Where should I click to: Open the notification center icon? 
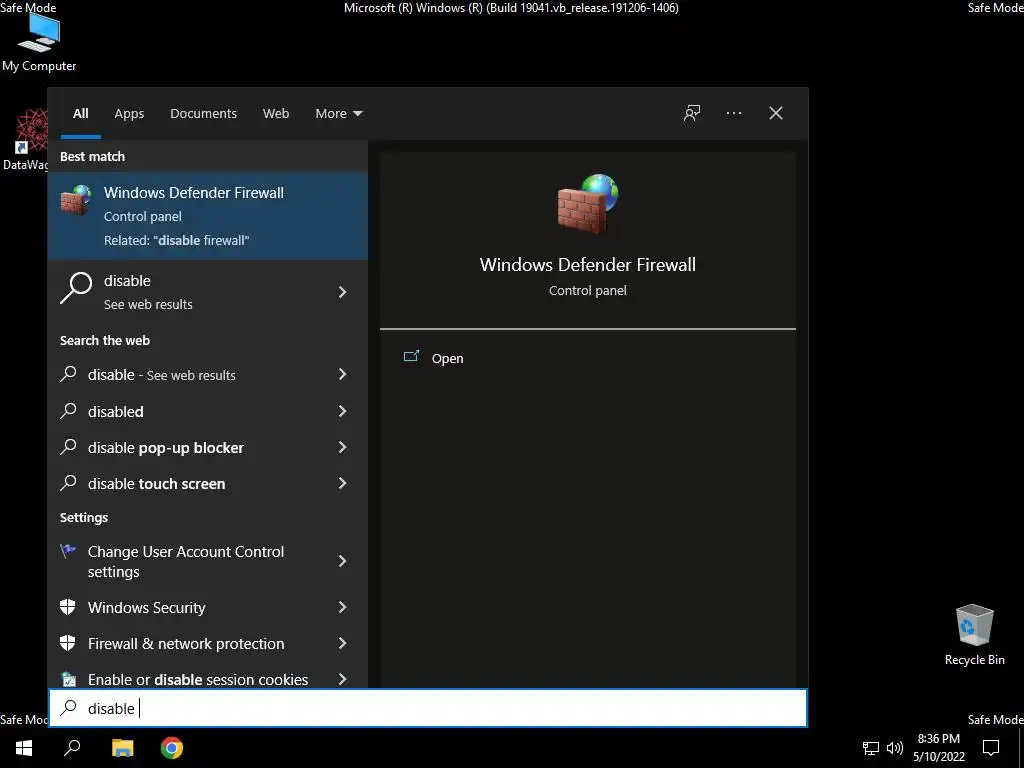[991, 748]
